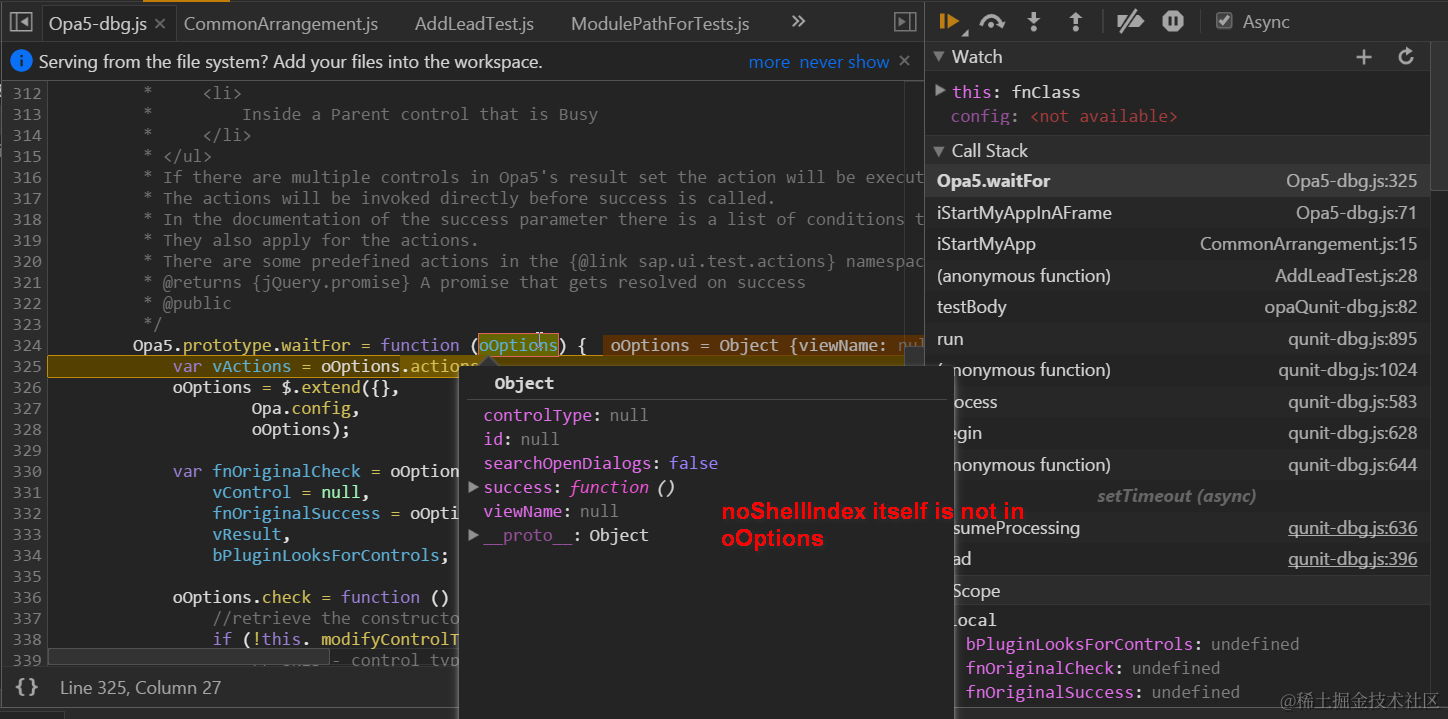Open the CommonArrangement.js tab
This screenshot has height=719, width=1448.
pos(281,23)
